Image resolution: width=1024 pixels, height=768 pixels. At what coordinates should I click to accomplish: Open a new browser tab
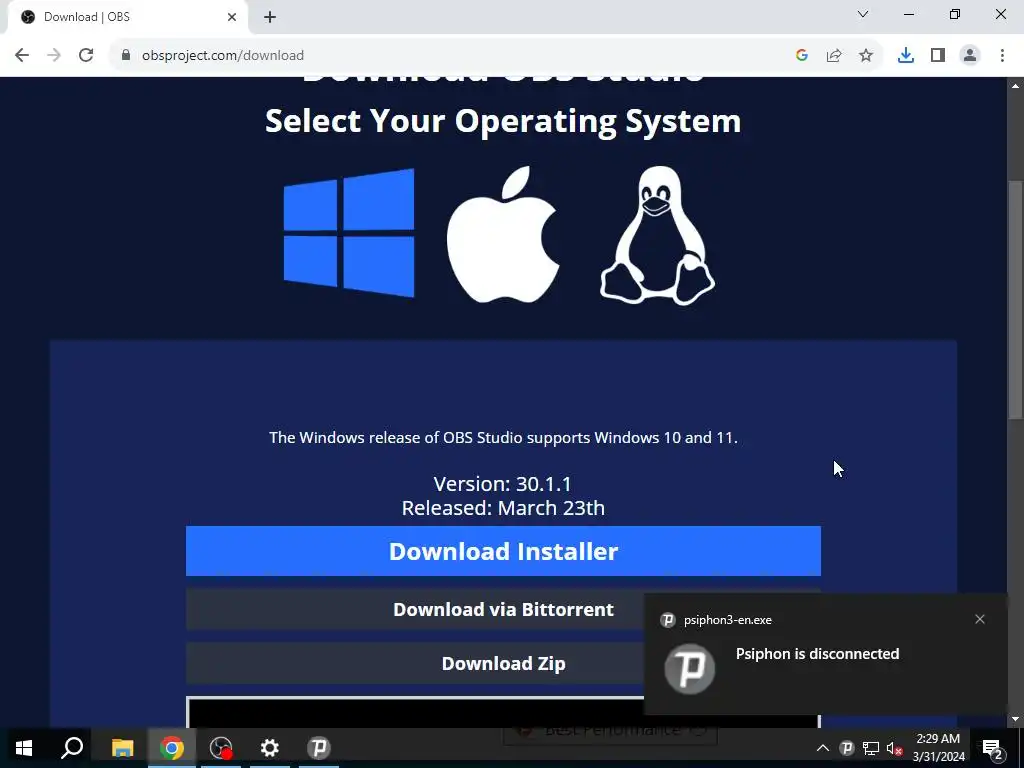(270, 17)
